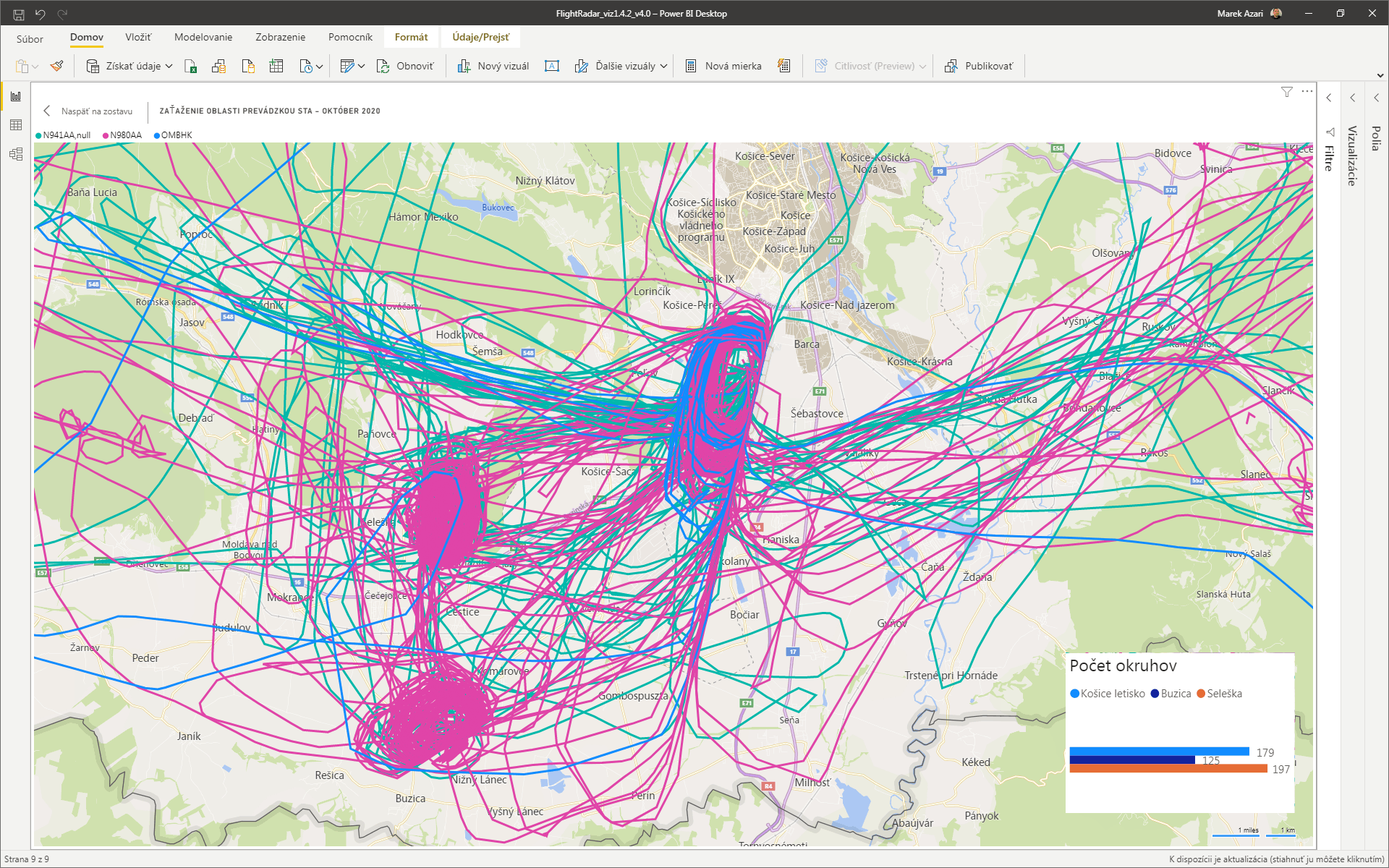Click the Format Painter brush icon
The height and width of the screenshot is (868, 1389).
coord(56,66)
